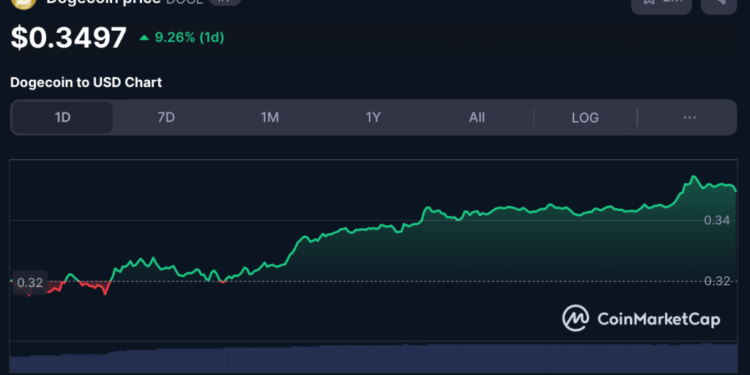Select the 1D chart range tab

(x=62, y=117)
